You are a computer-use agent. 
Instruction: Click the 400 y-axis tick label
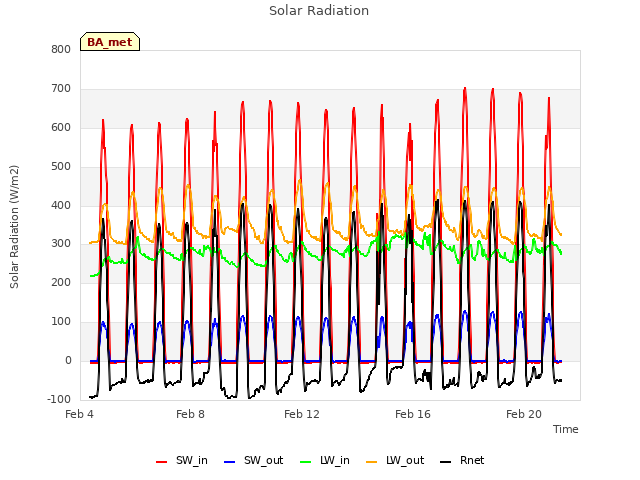point(61,205)
